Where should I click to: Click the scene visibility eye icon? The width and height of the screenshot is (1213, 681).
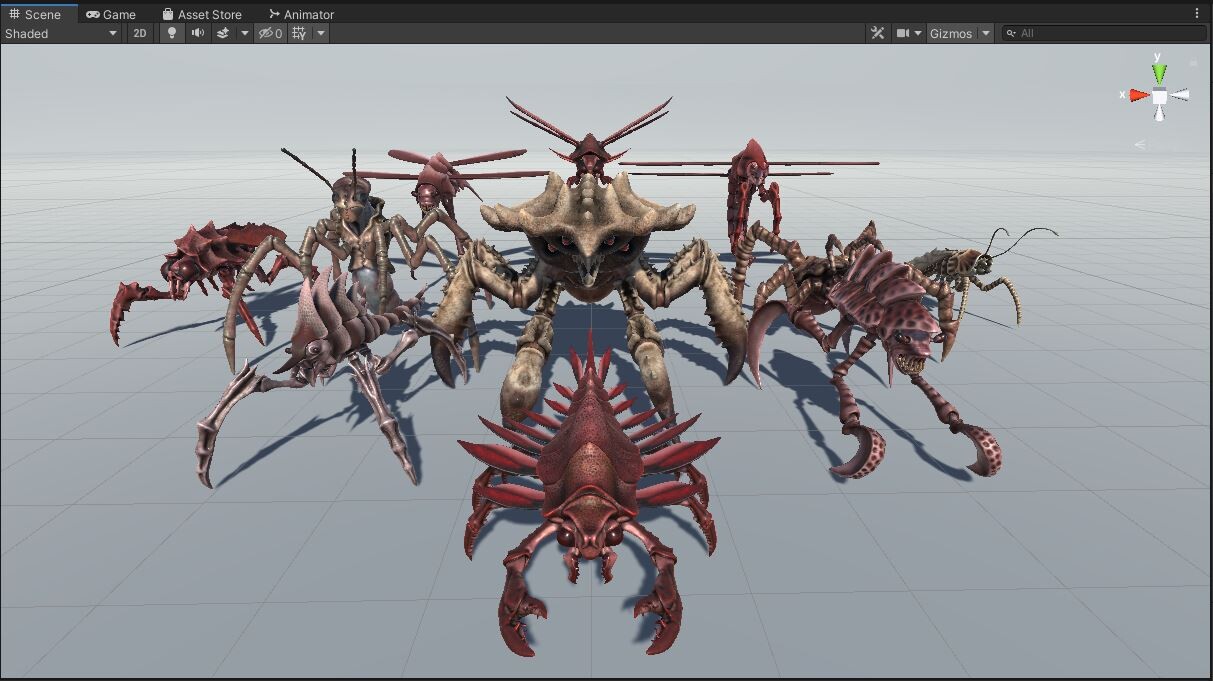click(x=267, y=33)
